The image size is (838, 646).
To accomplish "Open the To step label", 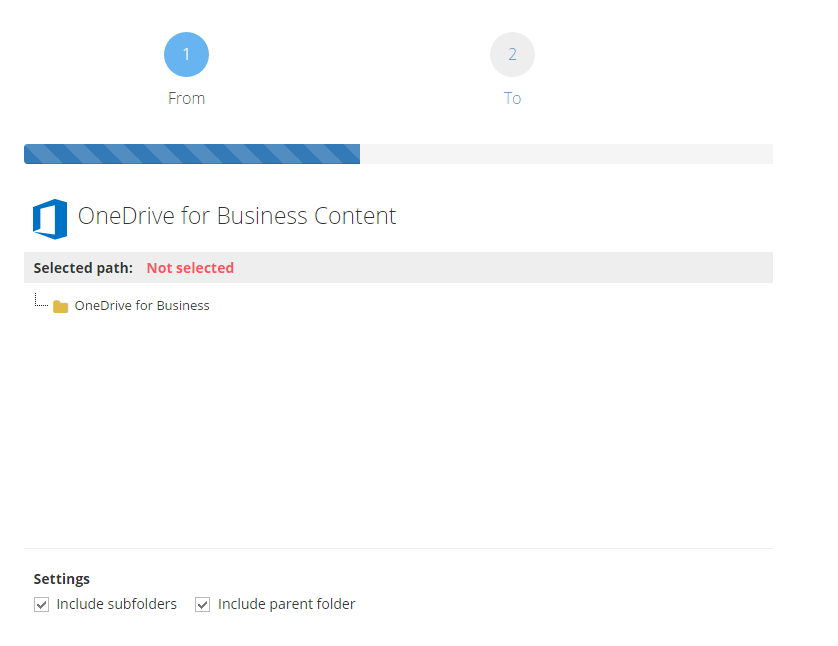I will (512, 98).
